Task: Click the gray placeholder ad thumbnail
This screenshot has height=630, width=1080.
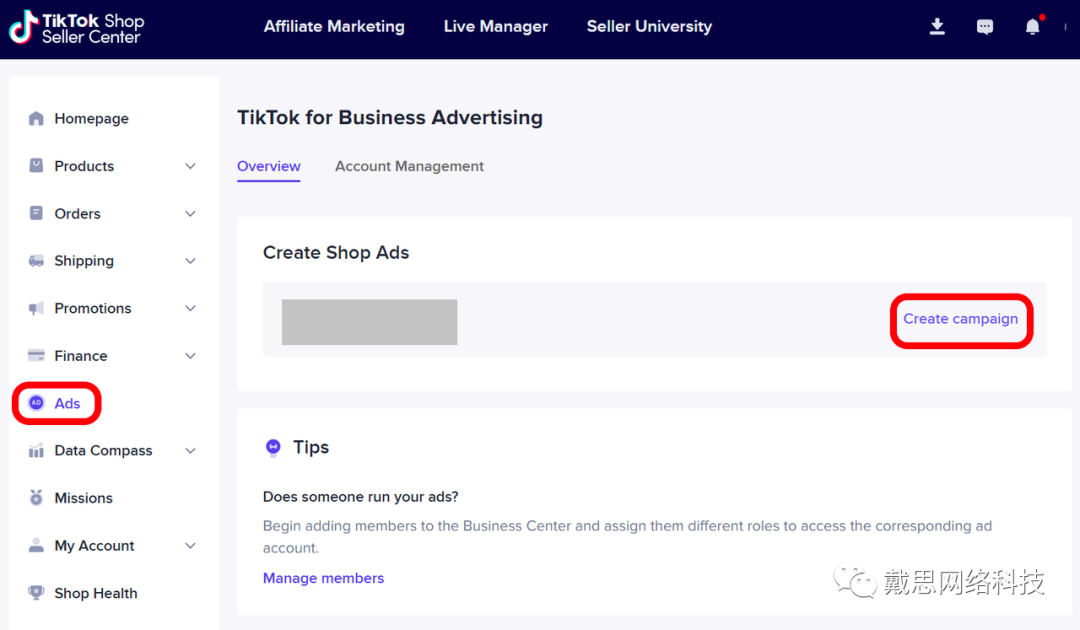Action: (369, 322)
